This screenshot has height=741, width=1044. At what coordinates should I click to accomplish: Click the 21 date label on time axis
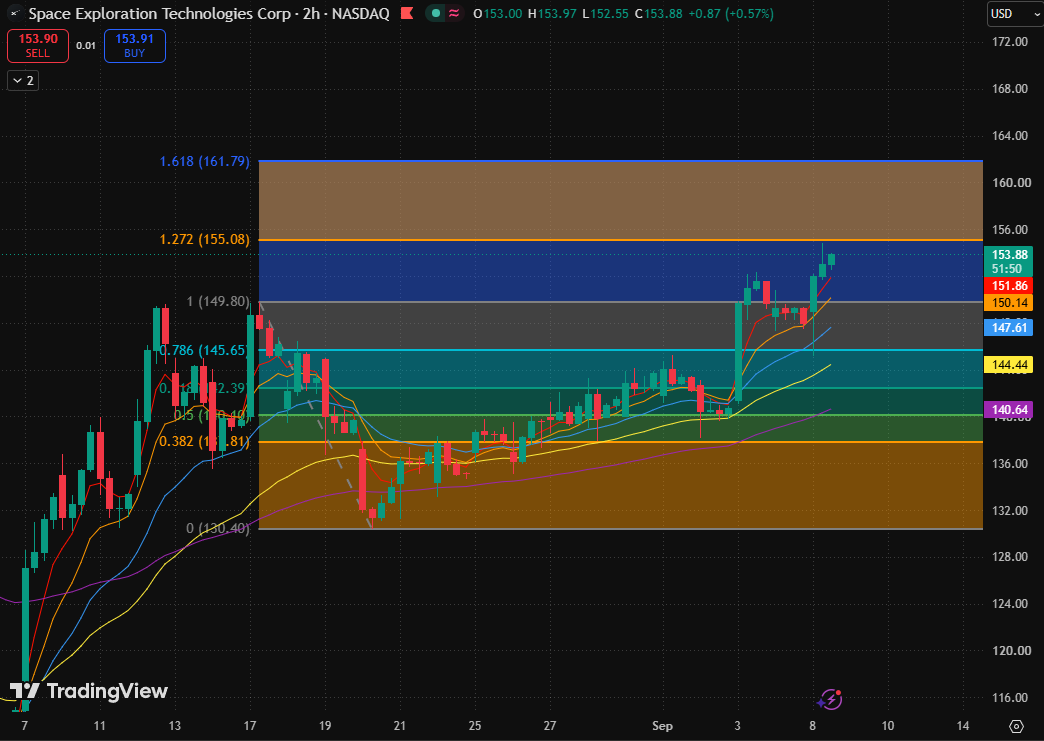click(x=399, y=726)
